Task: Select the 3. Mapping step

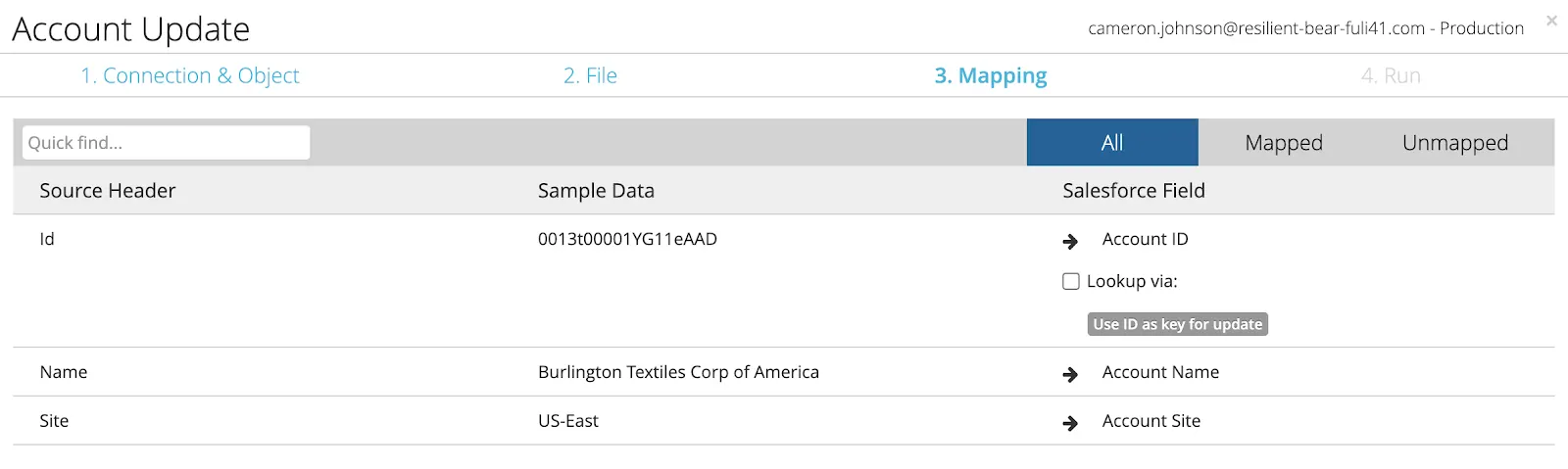Action: point(991,75)
